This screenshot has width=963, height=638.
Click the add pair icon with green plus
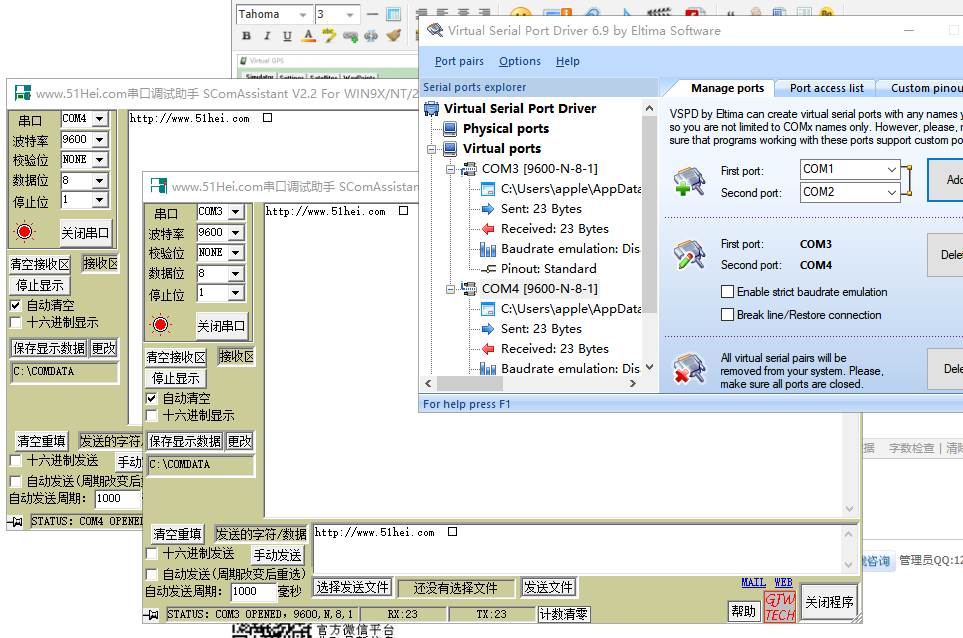pyautogui.click(x=689, y=182)
